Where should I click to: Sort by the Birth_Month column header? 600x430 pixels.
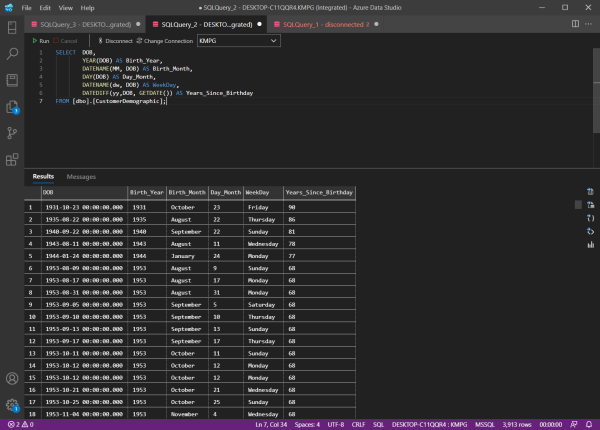tap(185, 191)
